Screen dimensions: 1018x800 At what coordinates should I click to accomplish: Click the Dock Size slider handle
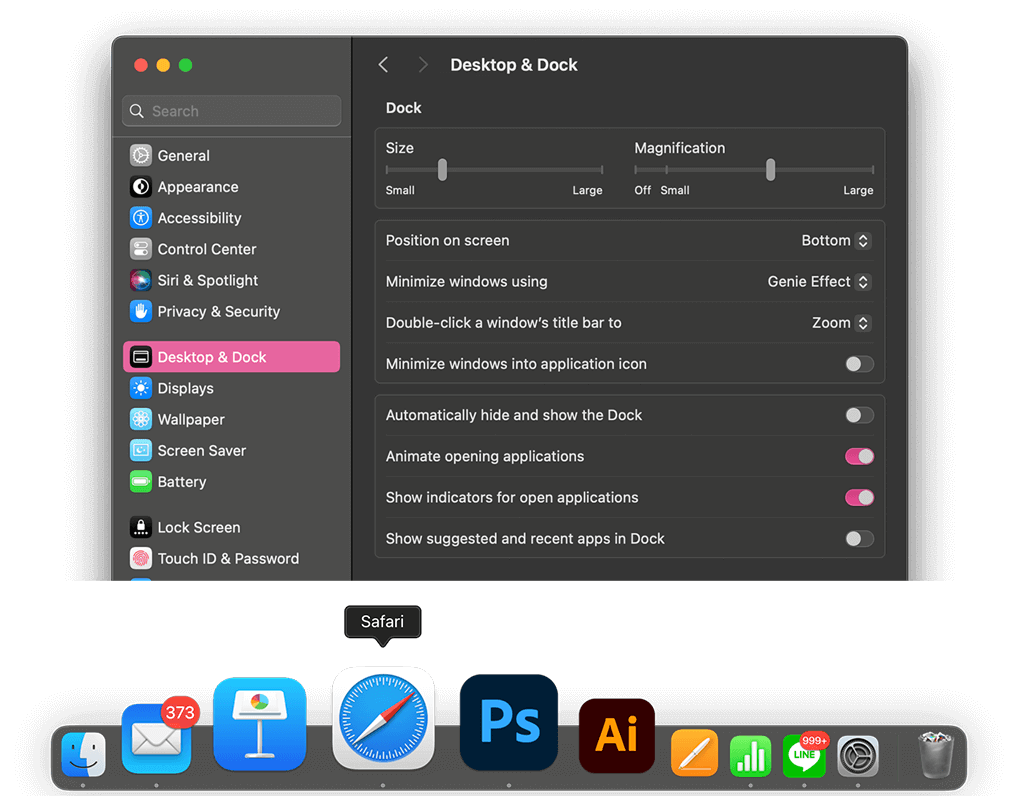(442, 170)
